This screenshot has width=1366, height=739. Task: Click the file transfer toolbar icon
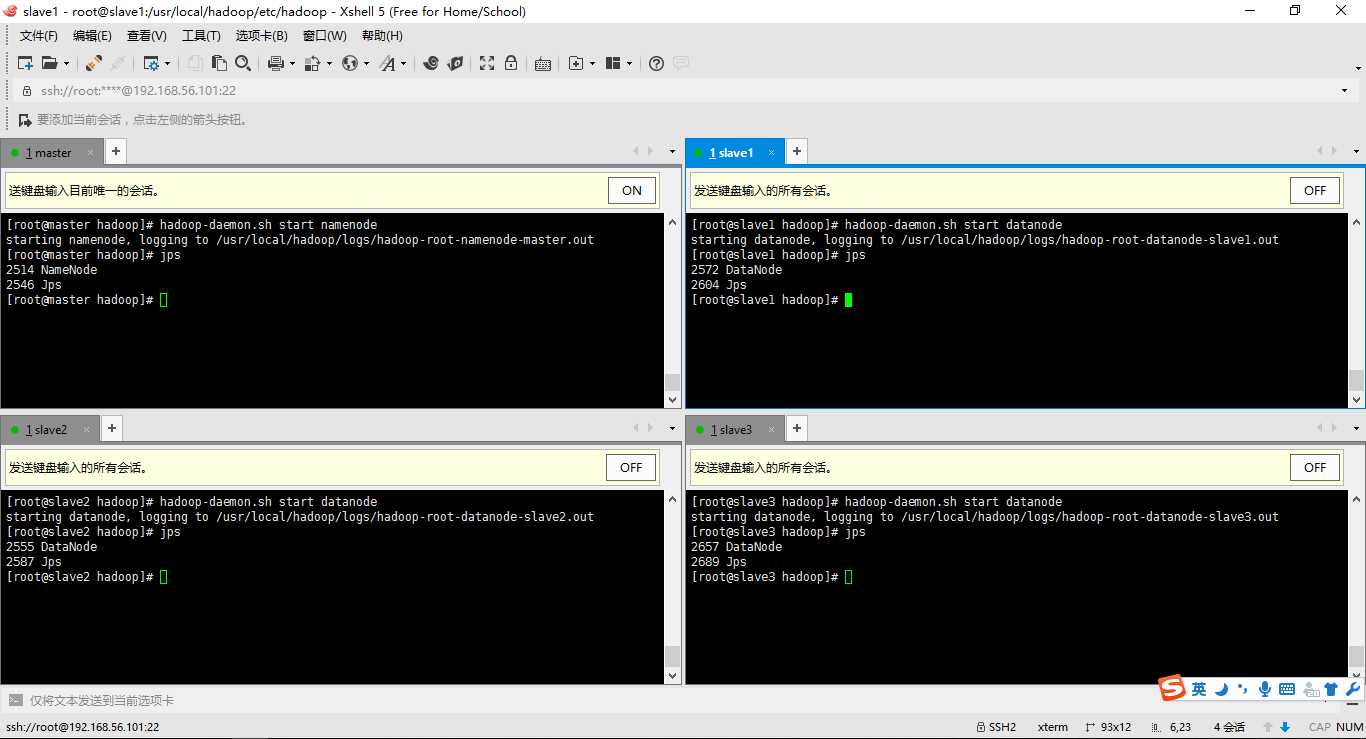[x=312, y=63]
